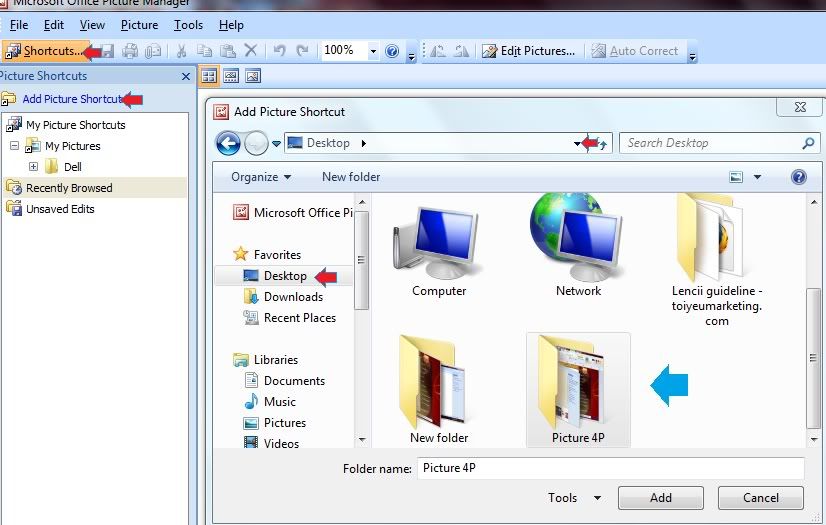Click the Delete X toolbar icon

(x=251, y=51)
